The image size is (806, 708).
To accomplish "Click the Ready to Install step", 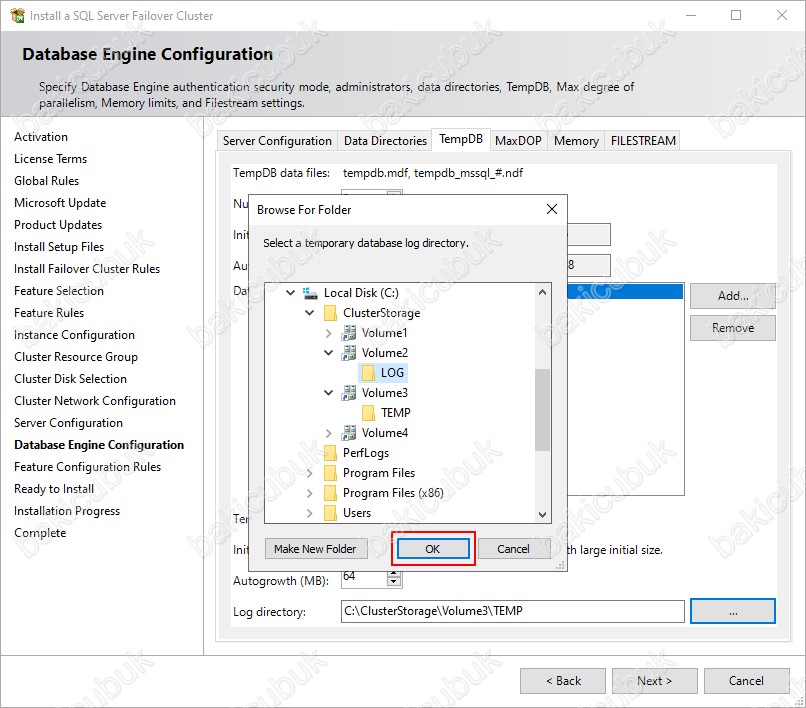I will point(54,489).
